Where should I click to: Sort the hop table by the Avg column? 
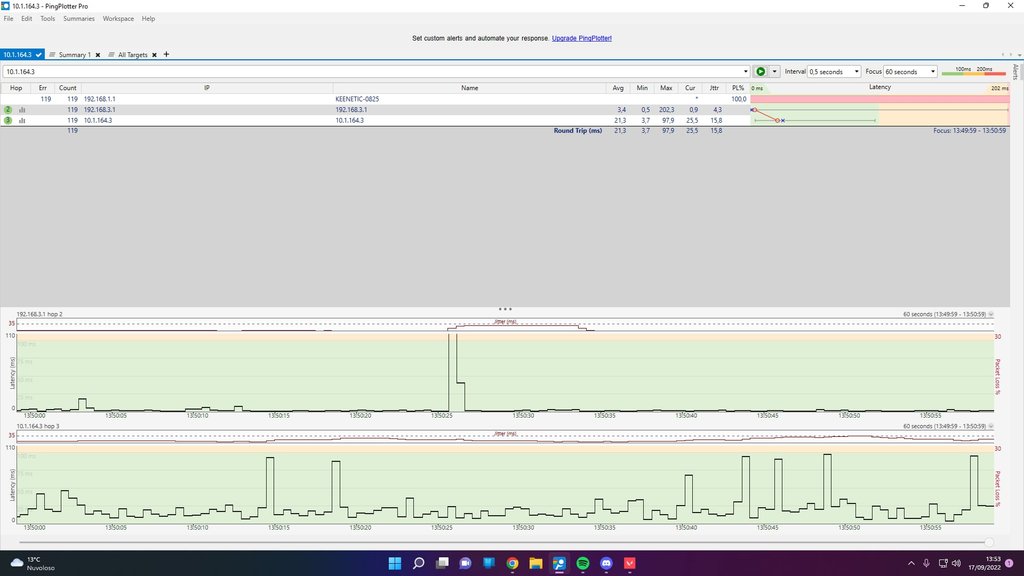point(618,88)
